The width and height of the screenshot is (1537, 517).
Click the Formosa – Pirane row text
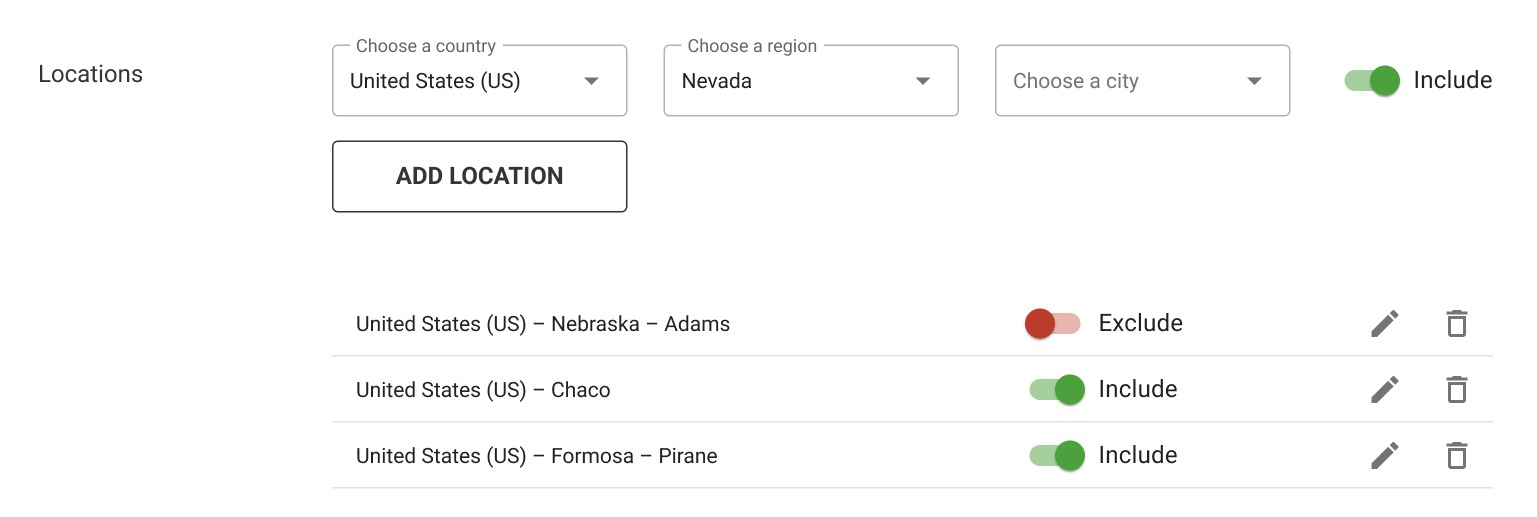[x=536, y=455]
